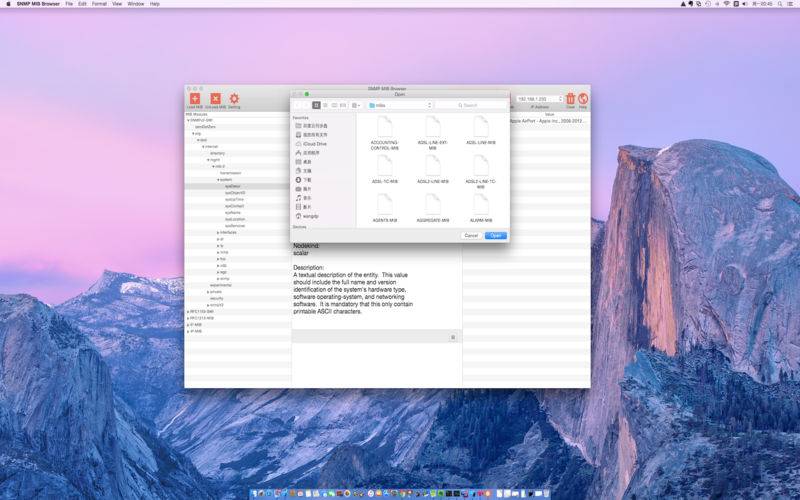
Task: Open the Setting gear icon
Action: coord(234,98)
